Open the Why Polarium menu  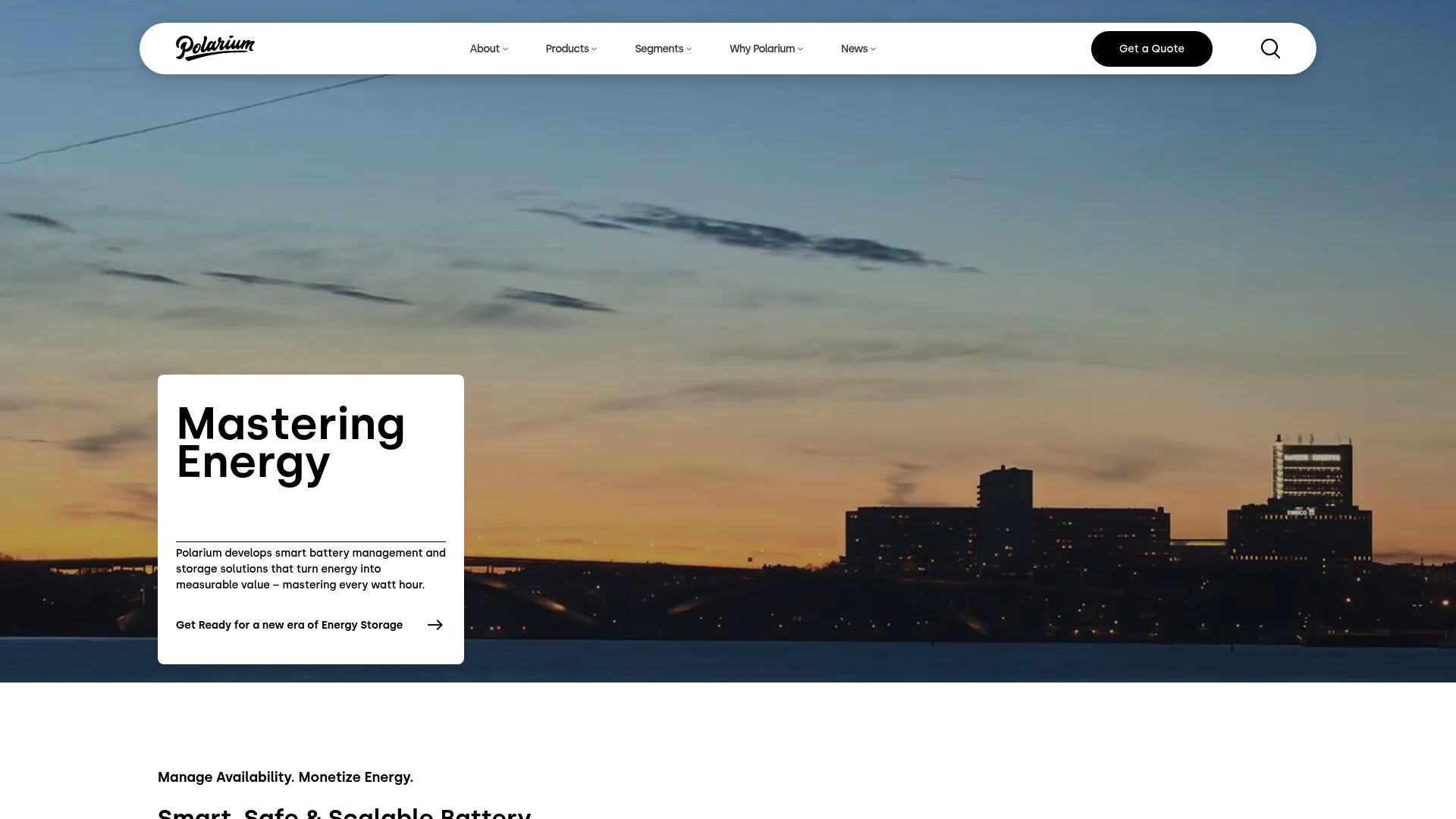(761, 49)
